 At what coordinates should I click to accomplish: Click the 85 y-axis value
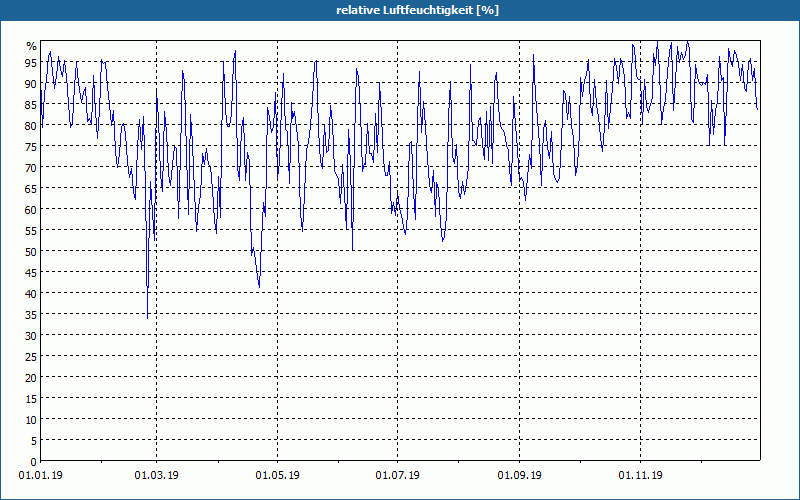point(31,104)
